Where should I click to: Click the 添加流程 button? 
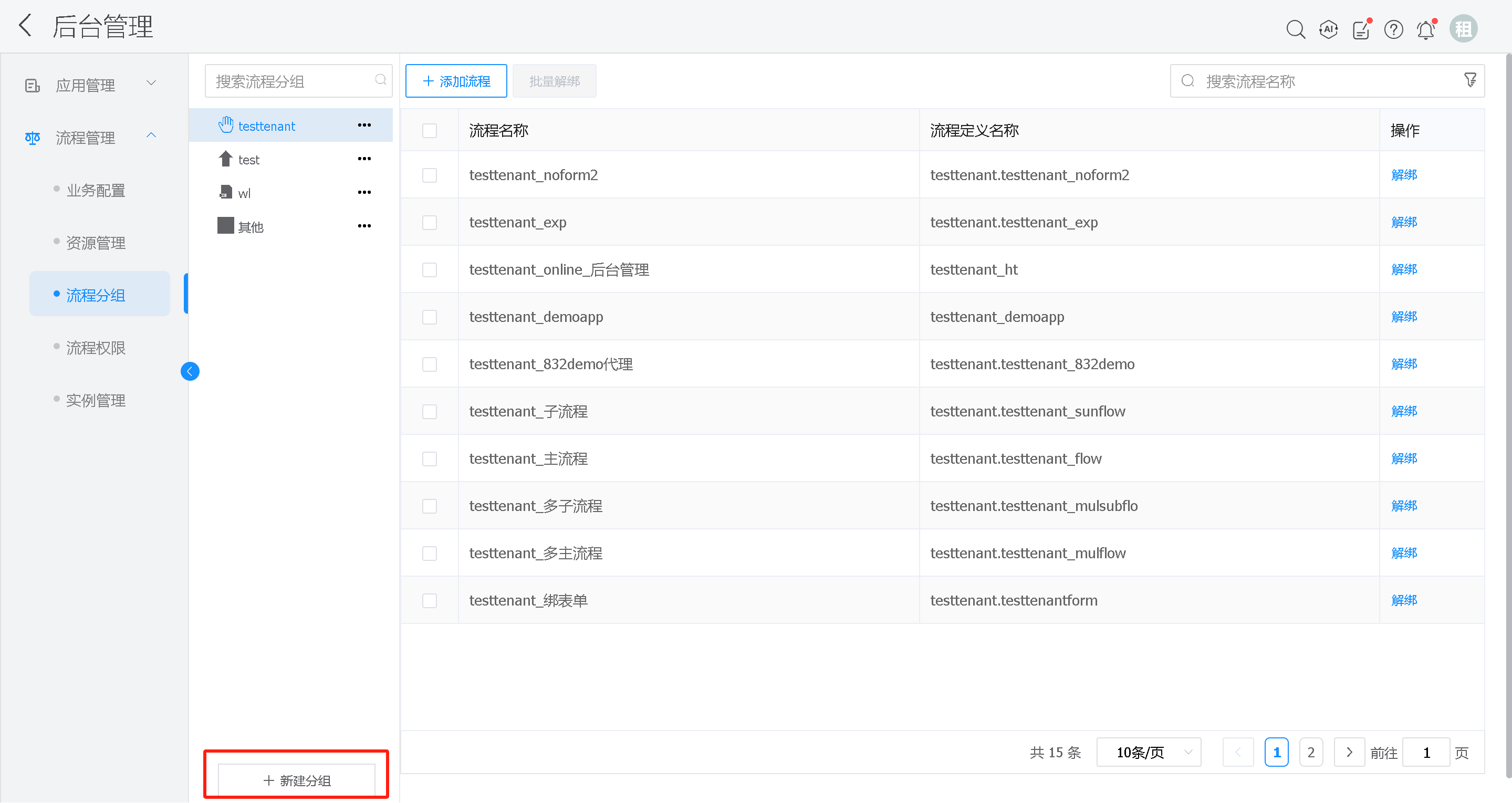pos(456,81)
